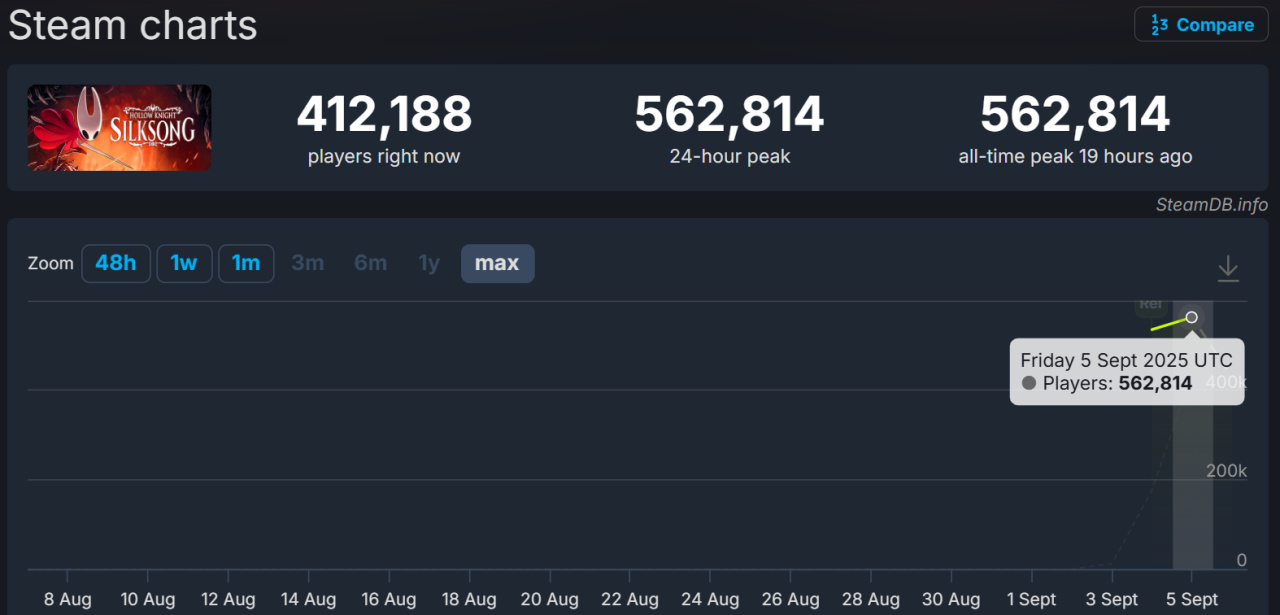1280x615 pixels.
Task: Click the all-time peak 19 hours ago label
Action: [1075, 157]
